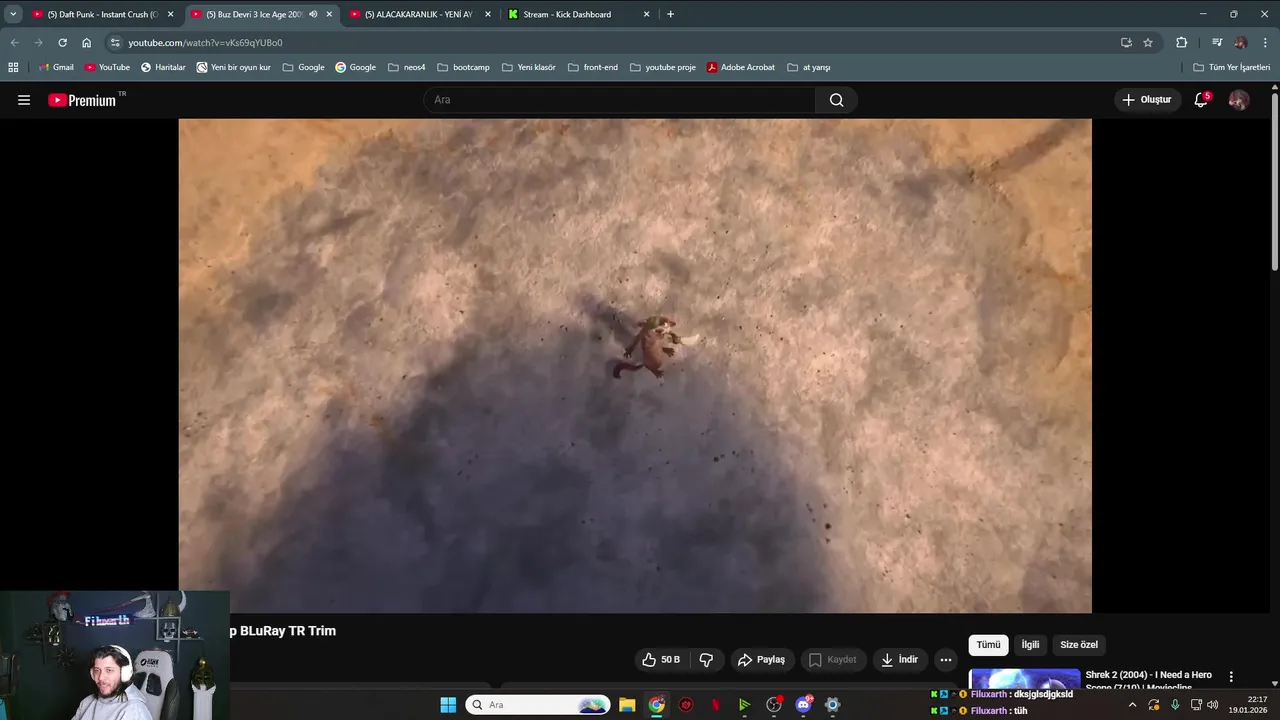Open the Tüm Yer İşaretleri folder
Image resolution: width=1280 pixels, height=720 pixels.
1231,67
